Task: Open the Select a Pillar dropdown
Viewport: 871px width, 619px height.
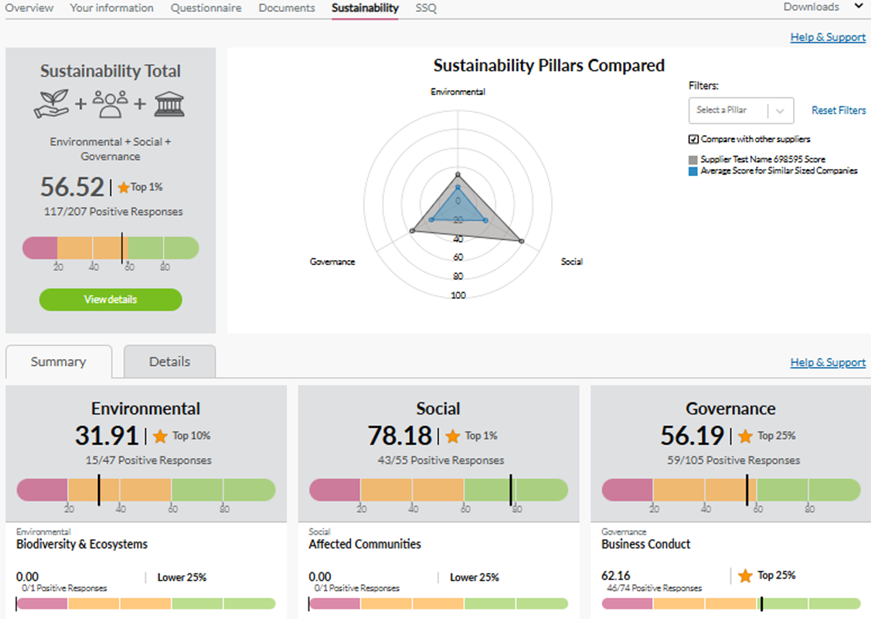Action: click(x=741, y=110)
